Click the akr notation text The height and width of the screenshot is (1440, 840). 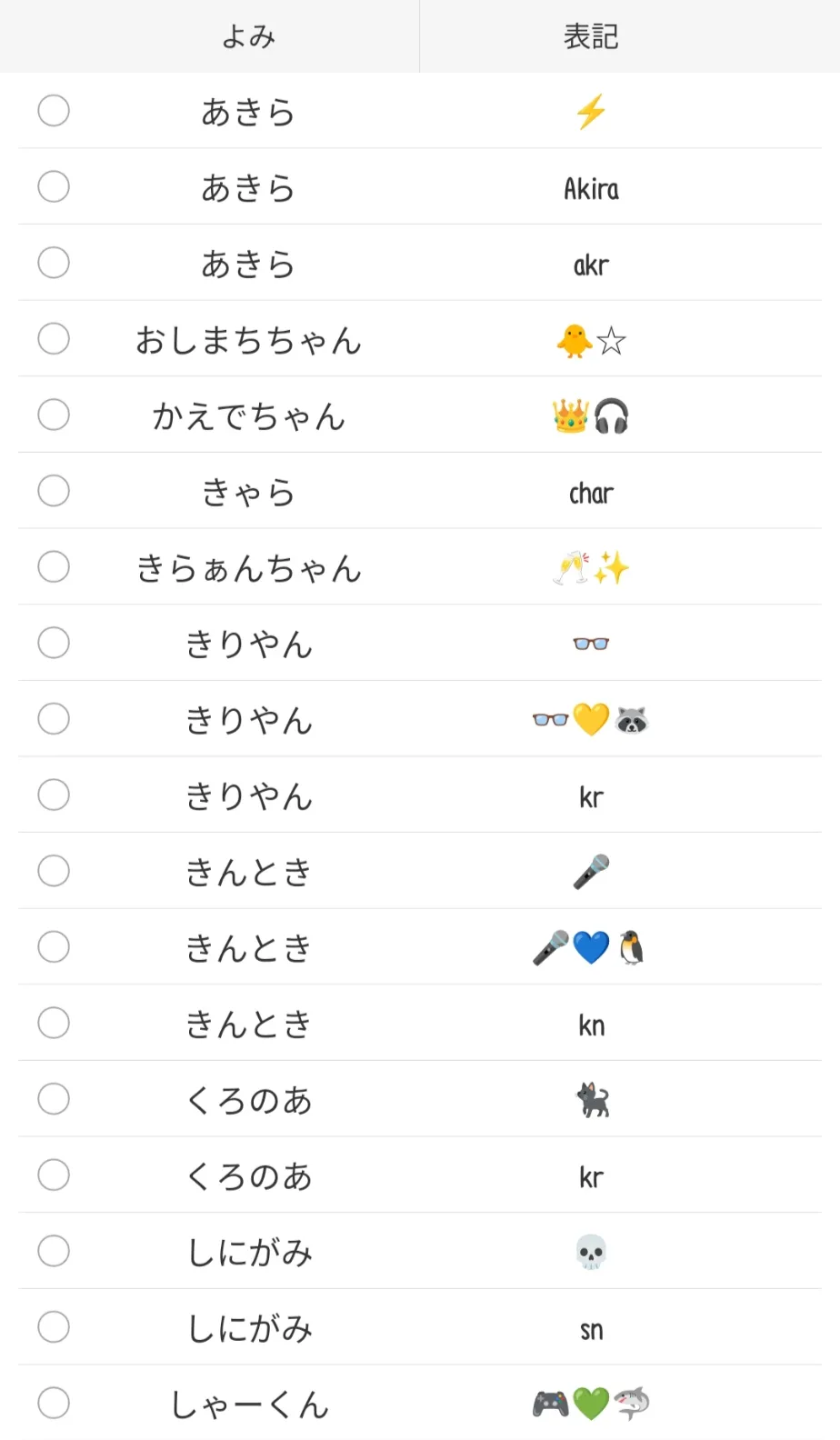591,265
